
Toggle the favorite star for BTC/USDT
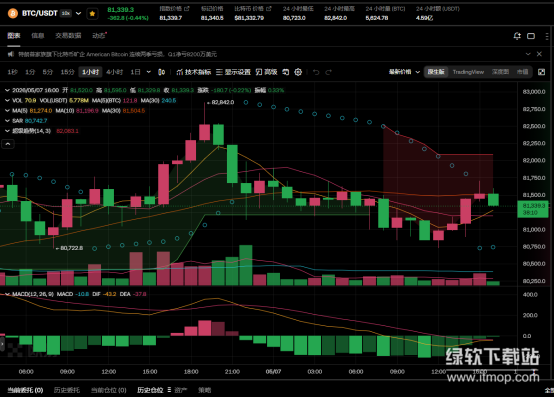92,13
